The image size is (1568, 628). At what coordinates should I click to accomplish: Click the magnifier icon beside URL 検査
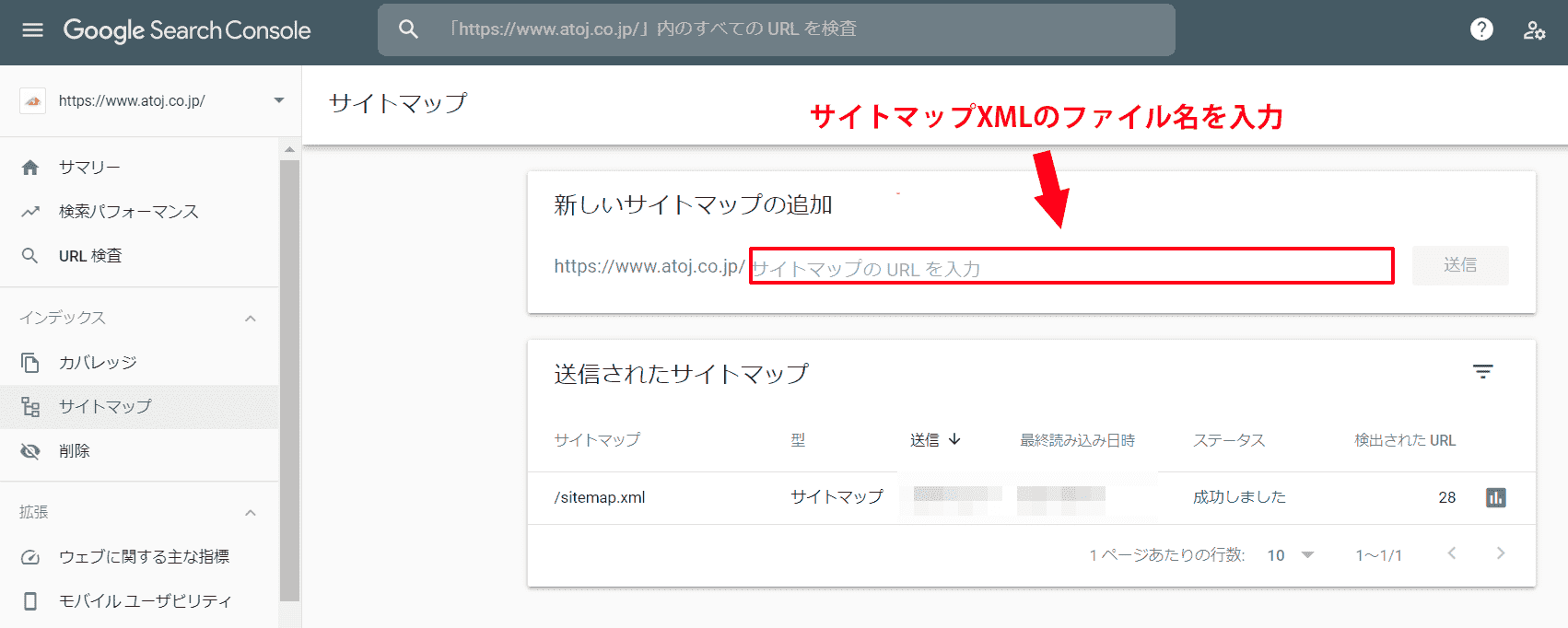(30, 255)
